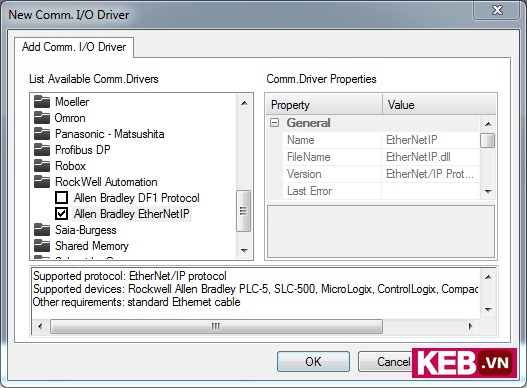
Task: Click the EtherNetIP name value cell
Action: tap(431, 140)
